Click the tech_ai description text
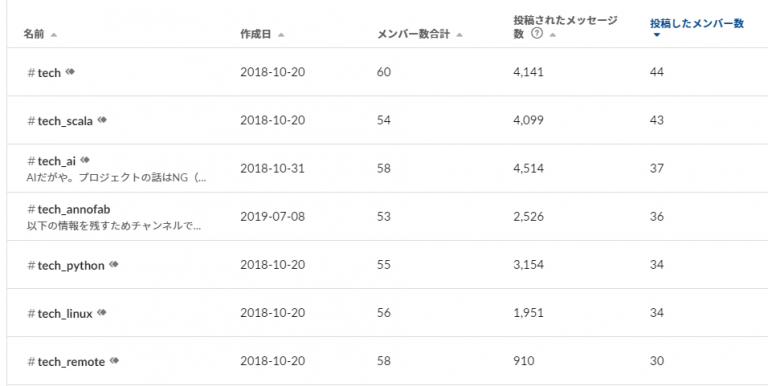The width and height of the screenshot is (768, 386). pos(117,178)
